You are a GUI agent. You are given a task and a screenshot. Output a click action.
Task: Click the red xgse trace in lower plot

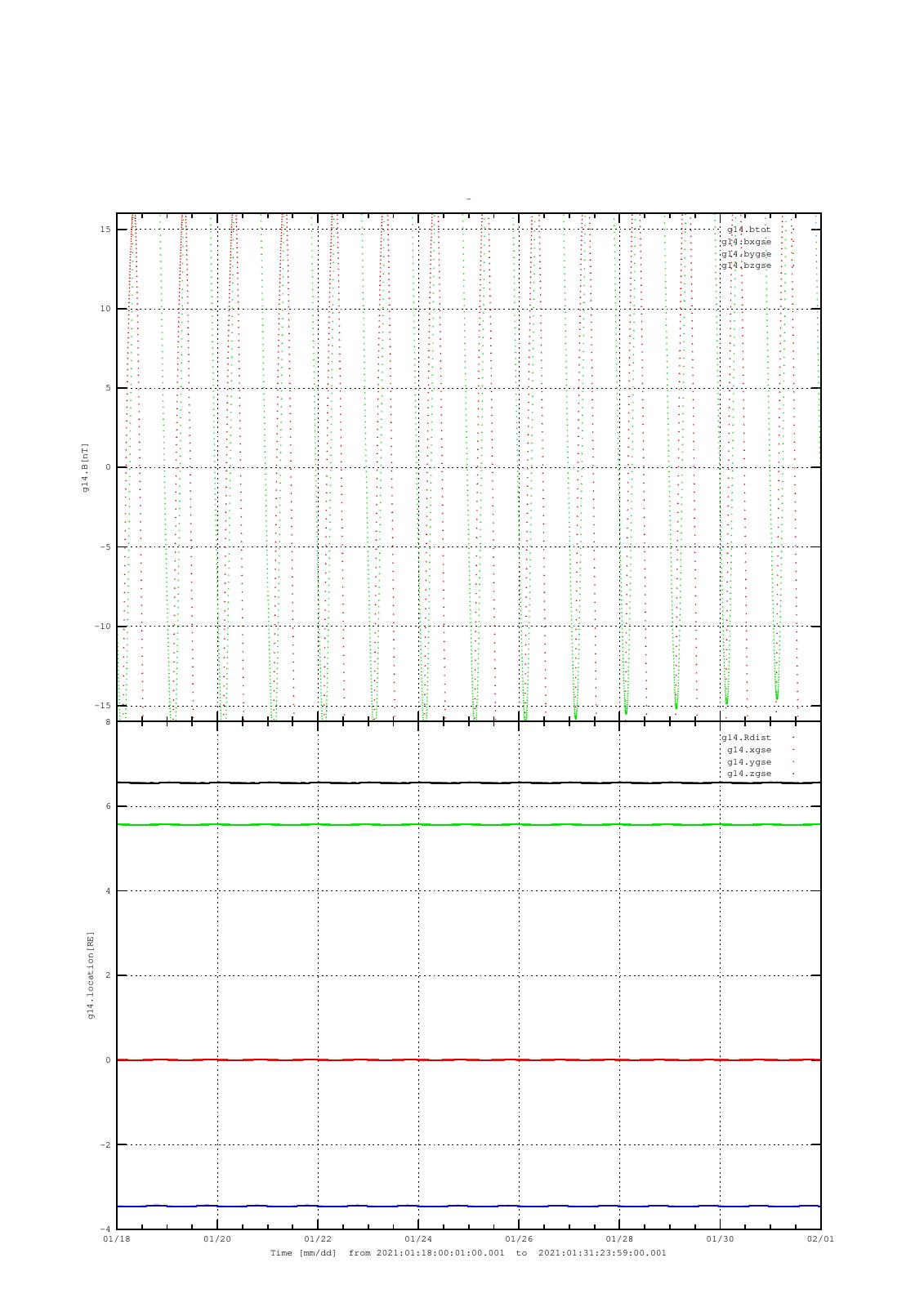[x=468, y=1059]
